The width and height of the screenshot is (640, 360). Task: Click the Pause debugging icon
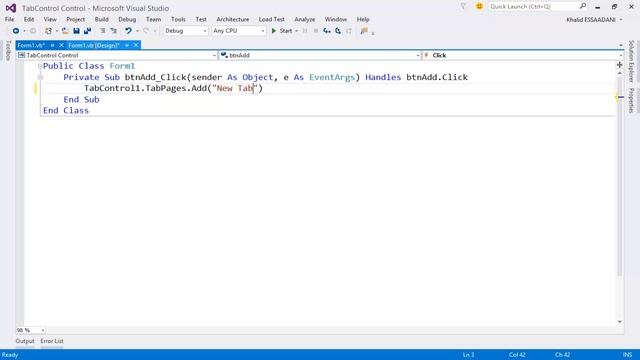[304, 31]
